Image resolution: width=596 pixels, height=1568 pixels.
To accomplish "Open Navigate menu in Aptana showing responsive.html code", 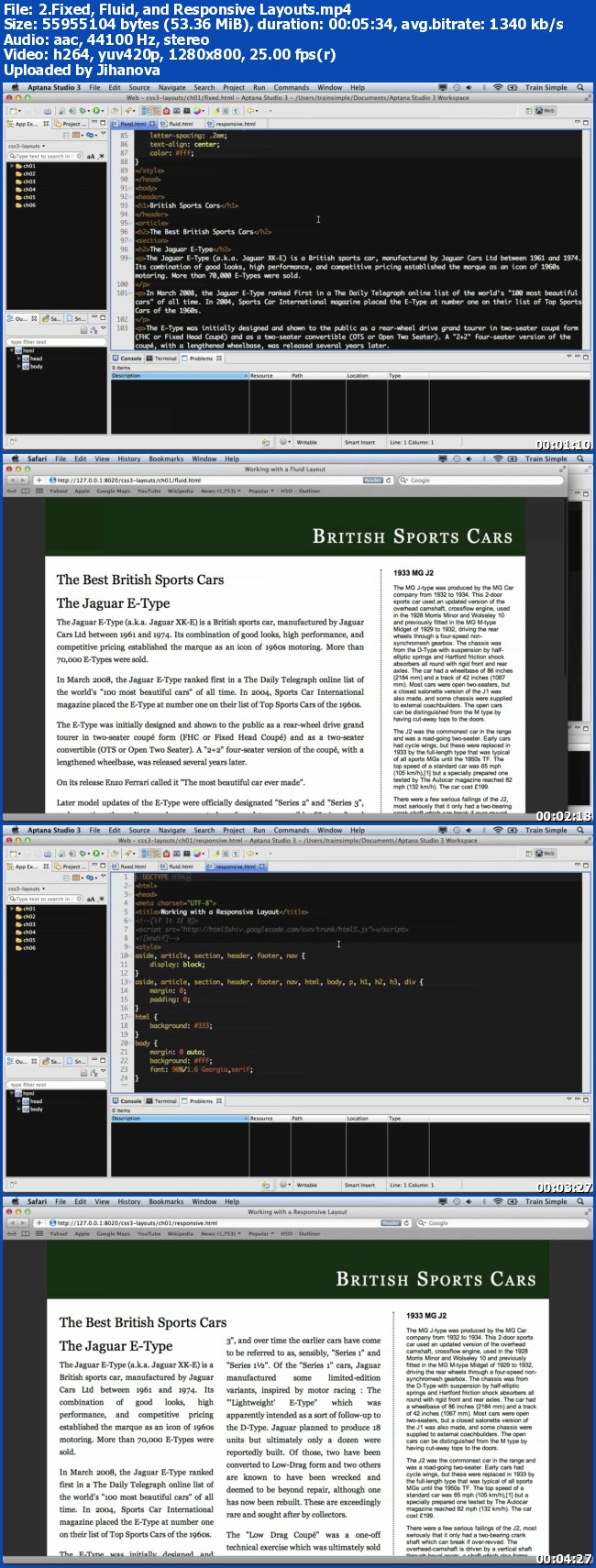I will (x=171, y=831).
